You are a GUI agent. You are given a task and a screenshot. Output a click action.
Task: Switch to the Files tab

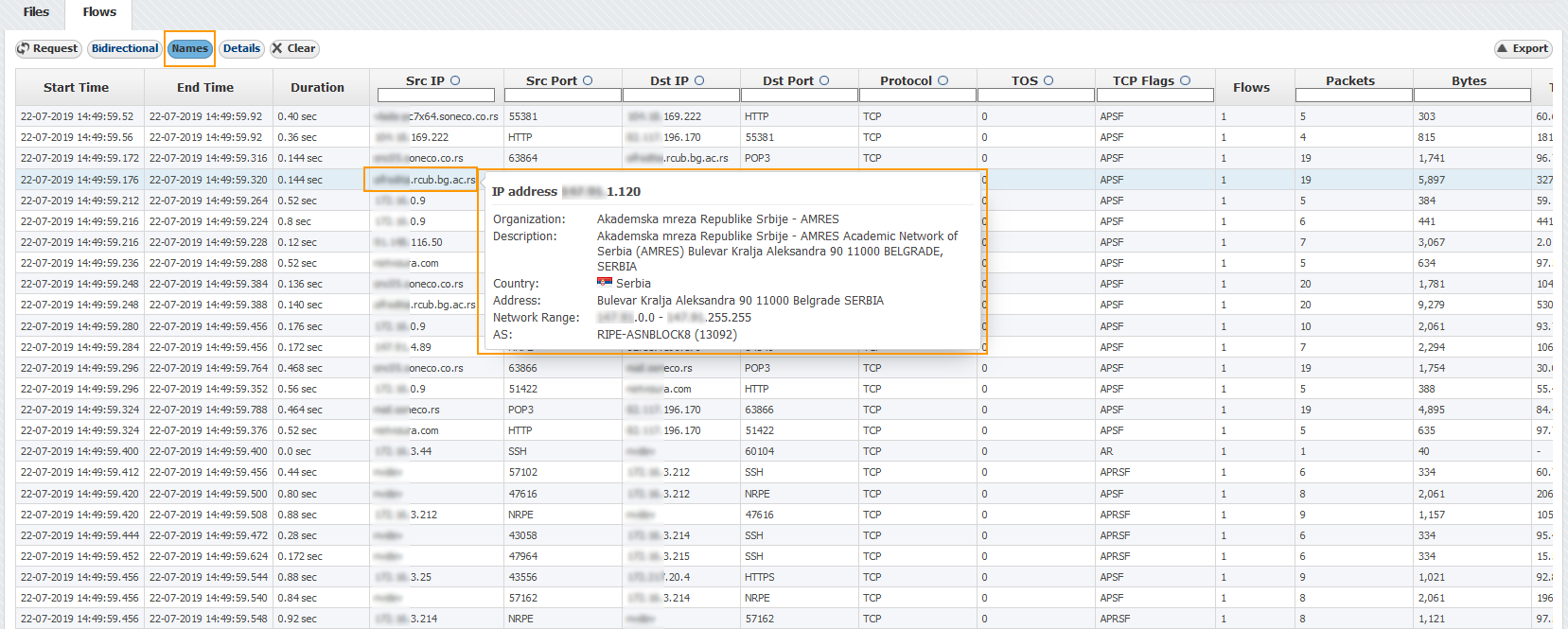pyautogui.click(x=36, y=12)
